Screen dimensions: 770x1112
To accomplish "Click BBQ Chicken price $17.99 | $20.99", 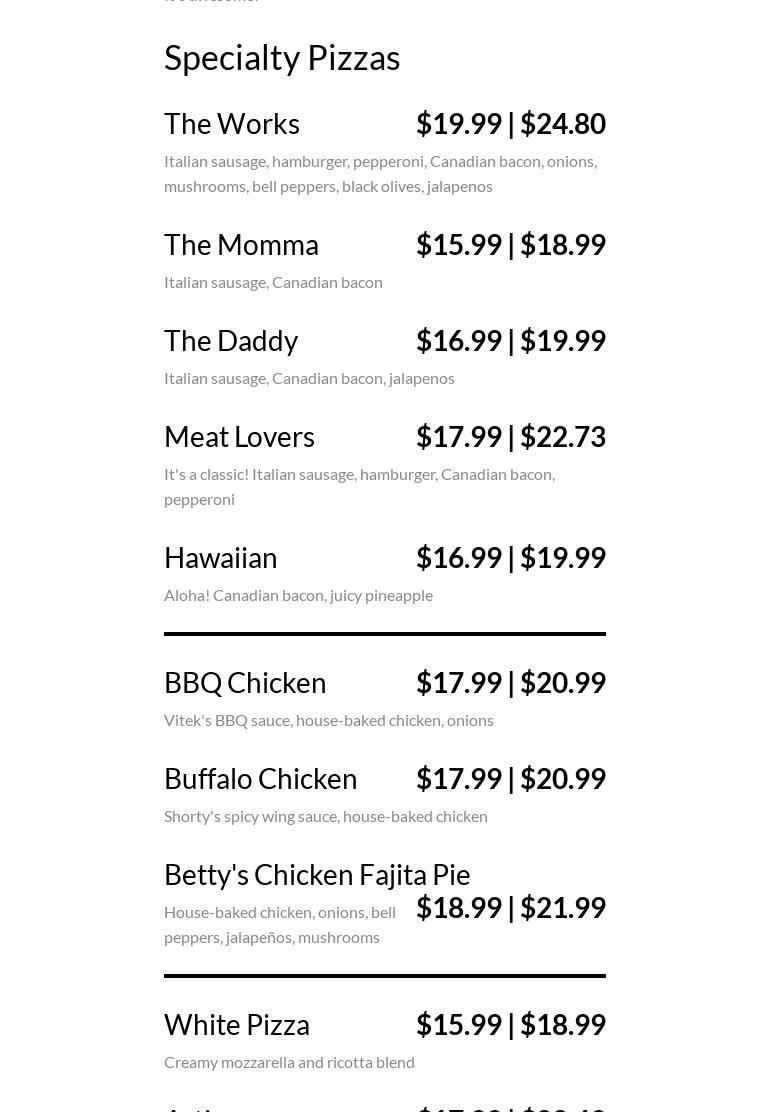I will point(510,683).
